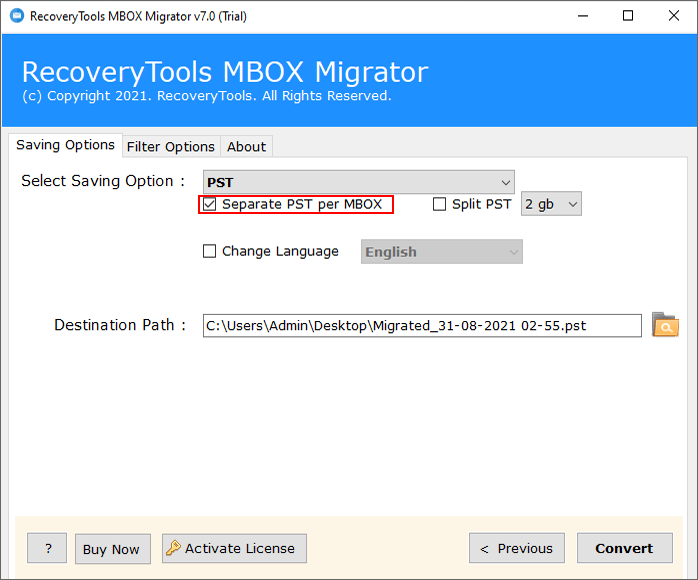Image resolution: width=698 pixels, height=580 pixels.
Task: Click the Buy Now button
Action: pyautogui.click(x=113, y=549)
